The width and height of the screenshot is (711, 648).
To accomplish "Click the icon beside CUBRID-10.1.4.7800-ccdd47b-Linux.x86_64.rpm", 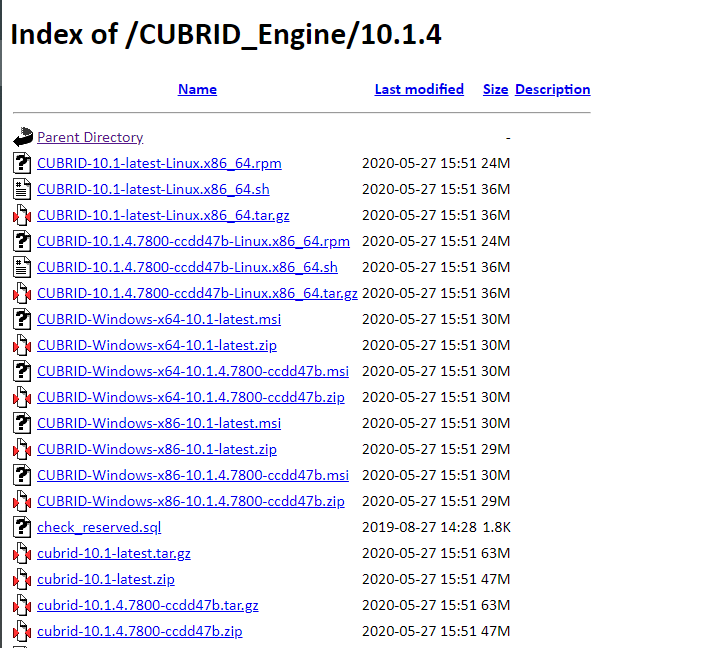I will 22,241.
